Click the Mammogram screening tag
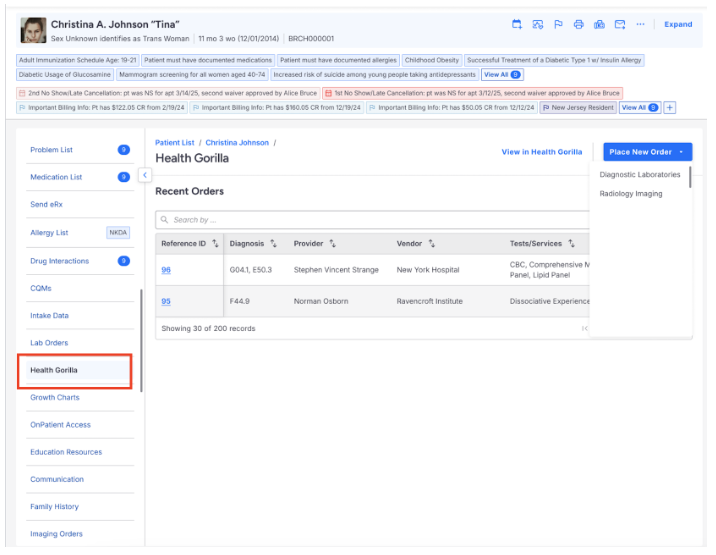Image resolution: width=716 pixels, height=555 pixels. pyautogui.click(x=192, y=74)
